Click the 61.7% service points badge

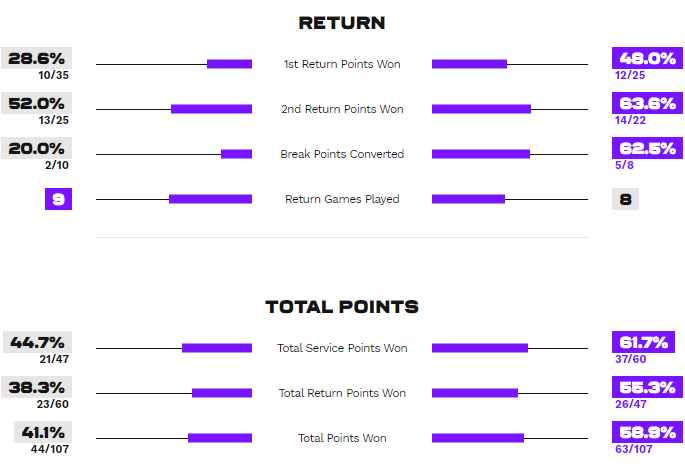643,342
